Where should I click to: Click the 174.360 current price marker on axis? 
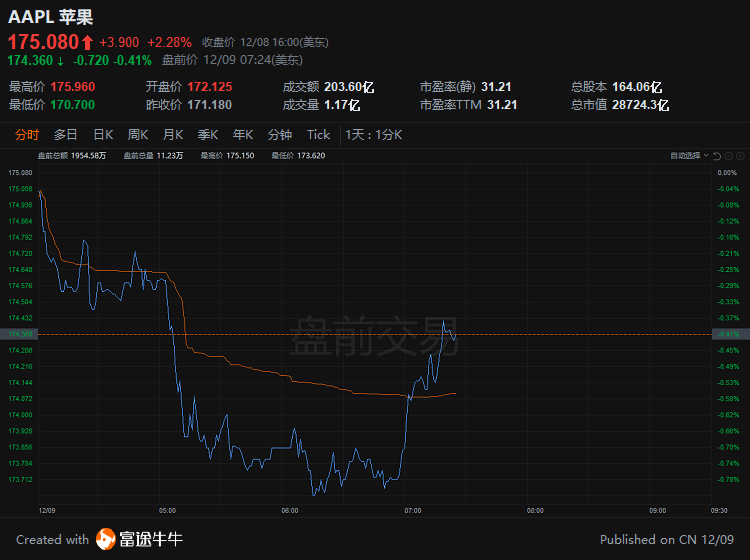[20, 334]
